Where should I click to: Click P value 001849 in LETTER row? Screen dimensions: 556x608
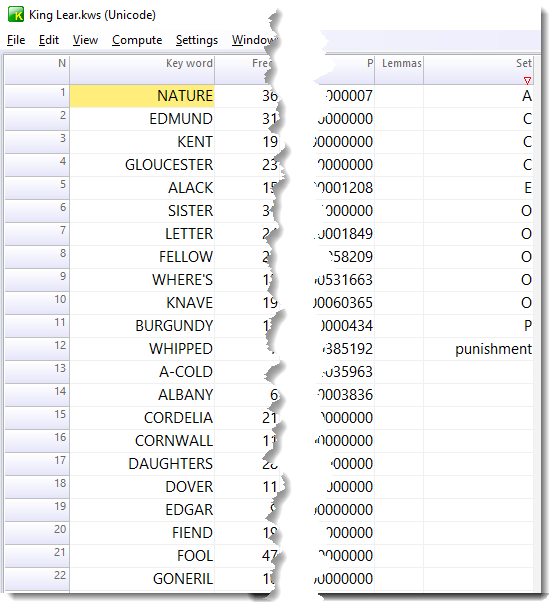[345, 234]
